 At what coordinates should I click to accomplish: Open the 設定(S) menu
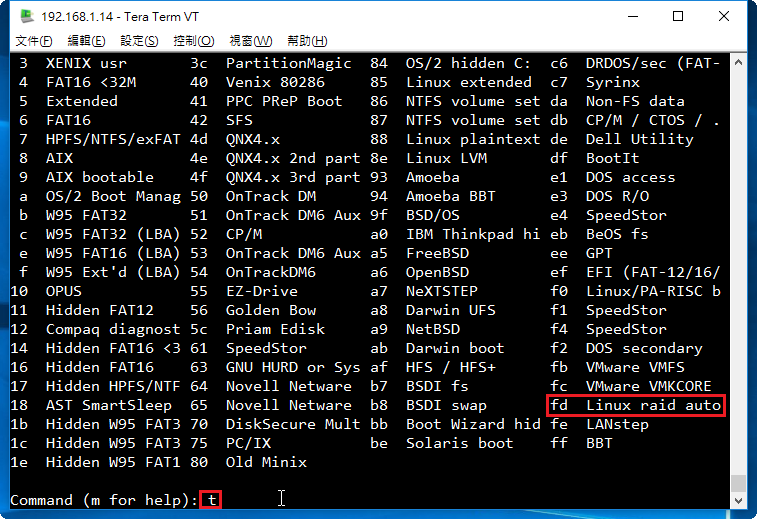(139, 41)
